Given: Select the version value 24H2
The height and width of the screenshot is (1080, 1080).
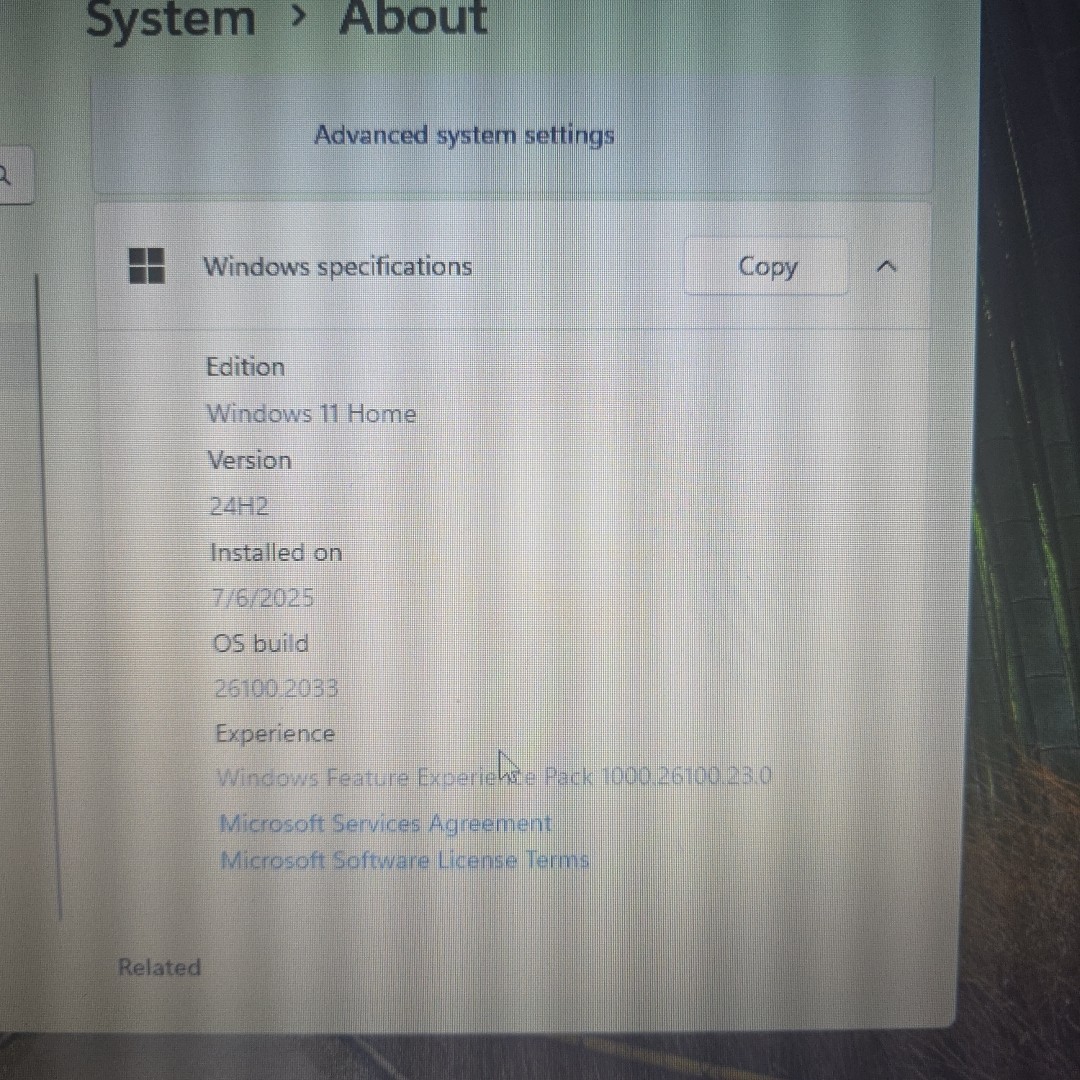Looking at the screenshot, I should pyautogui.click(x=238, y=507).
